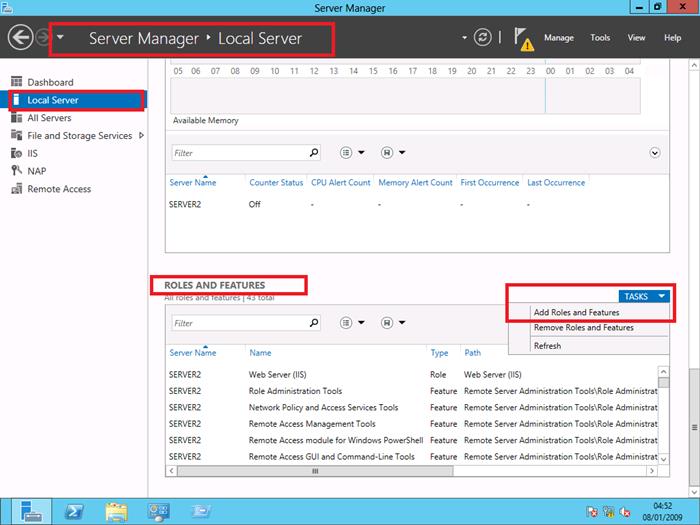
Task: Select the SERVER2 performance row
Action: point(417,204)
